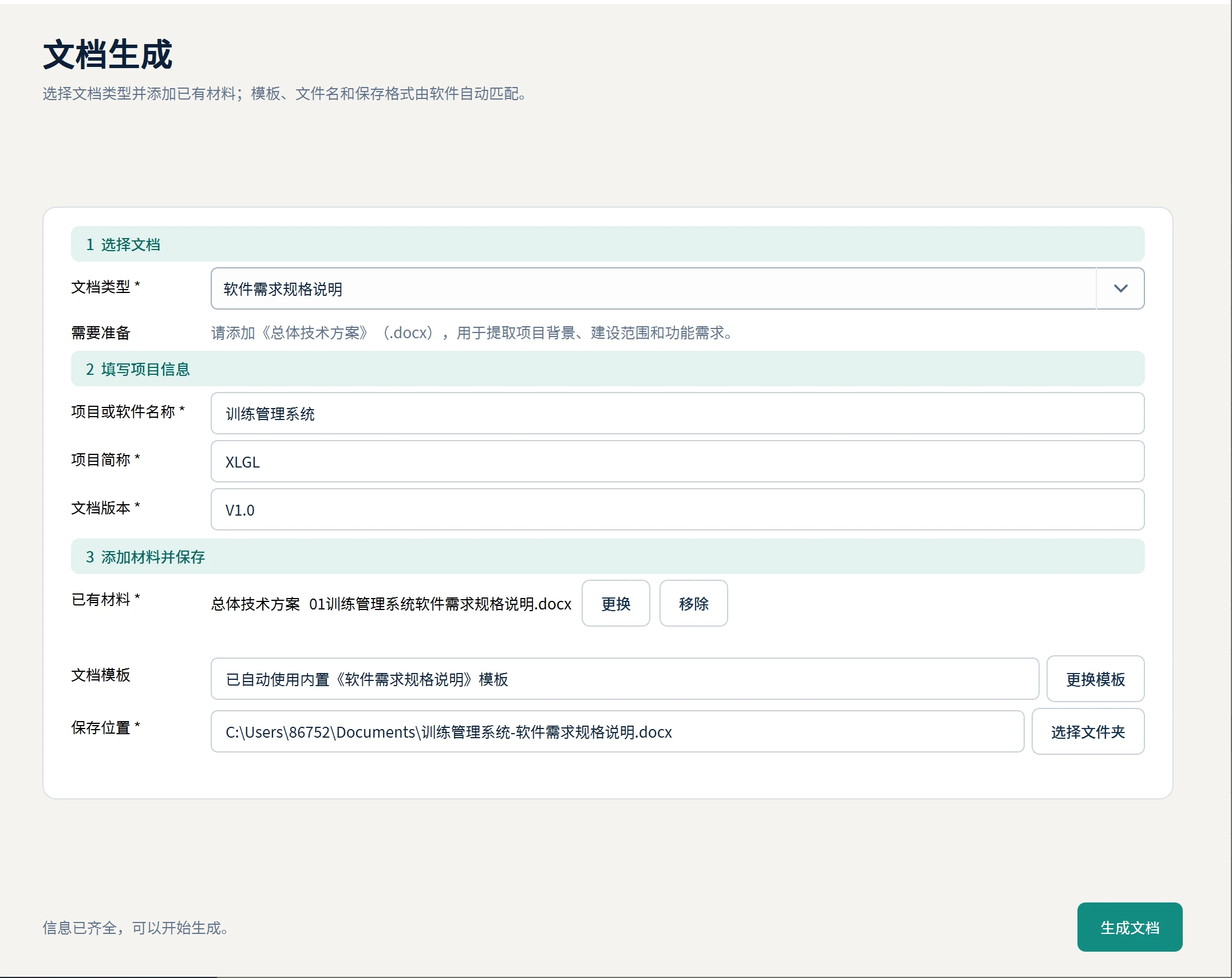Click the 保存位置 path field
The width and height of the screenshot is (1232, 978).
point(617,731)
